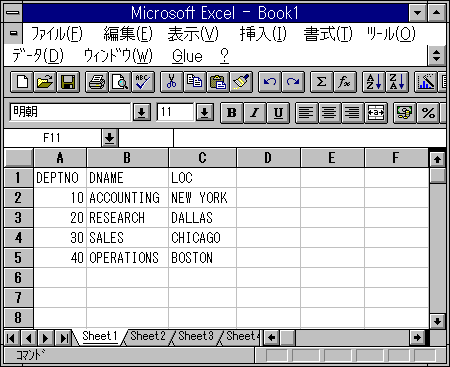Toggle Bold formatting
Screen dimensions: 450x367
(x=232, y=113)
